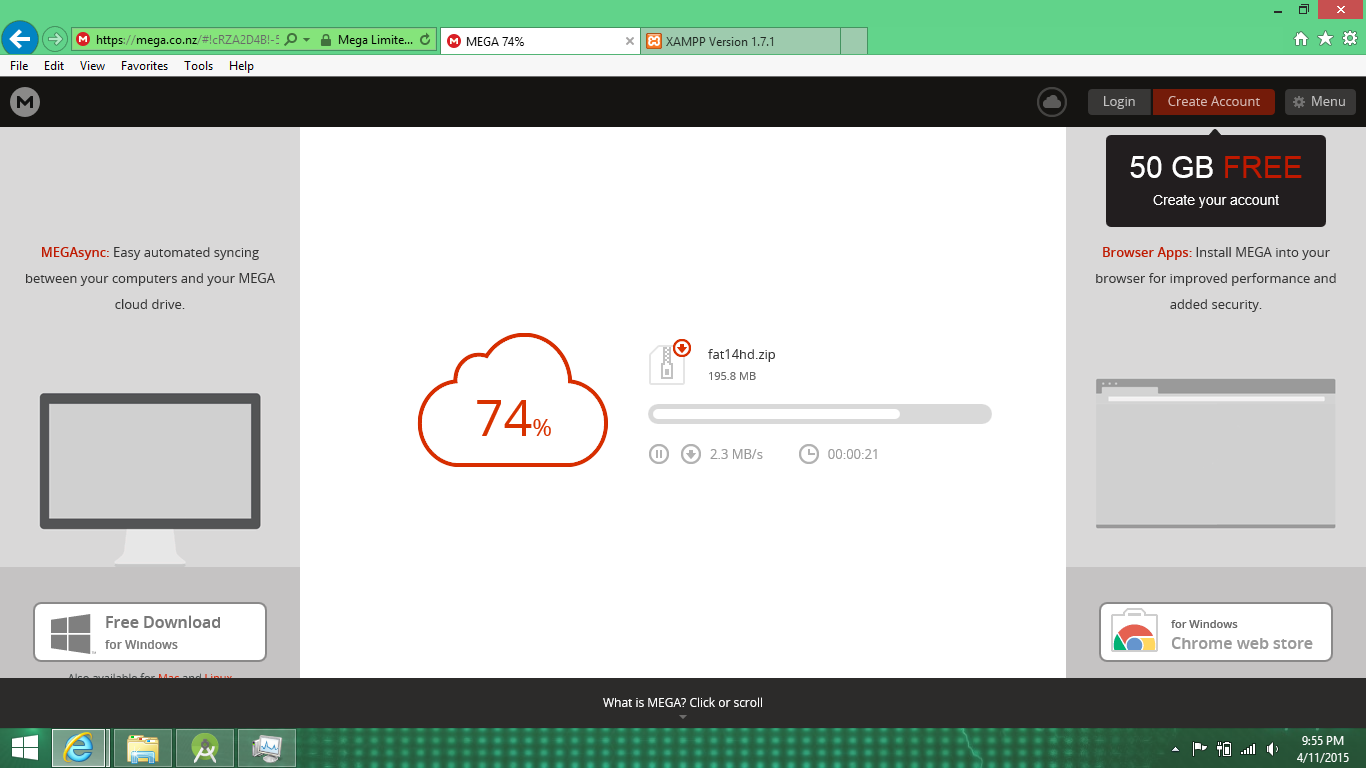The image size is (1366, 768).
Task: Click the Action Center flag icon
Action: click(1200, 749)
